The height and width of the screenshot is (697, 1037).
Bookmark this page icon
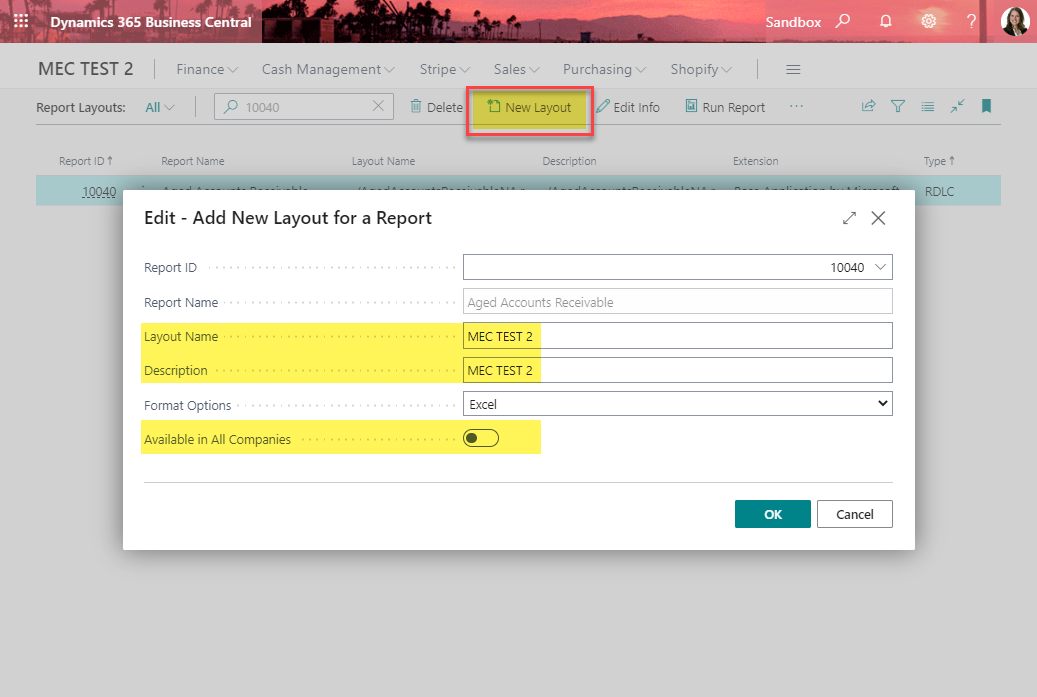click(986, 106)
